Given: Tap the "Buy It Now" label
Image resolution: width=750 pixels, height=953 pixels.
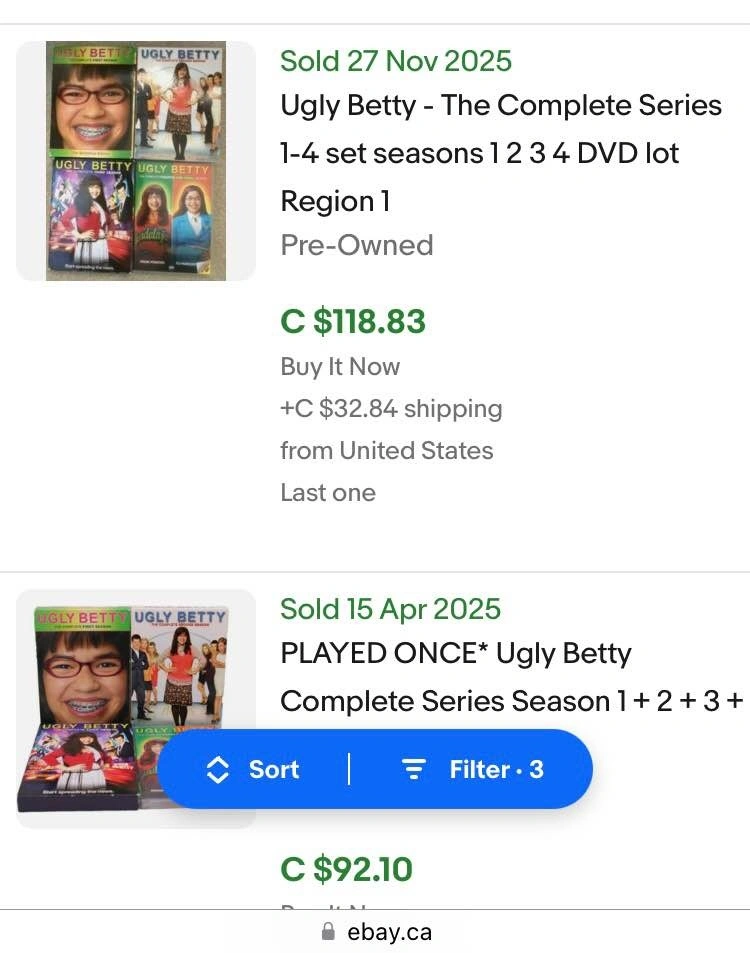Looking at the screenshot, I should click(x=340, y=366).
